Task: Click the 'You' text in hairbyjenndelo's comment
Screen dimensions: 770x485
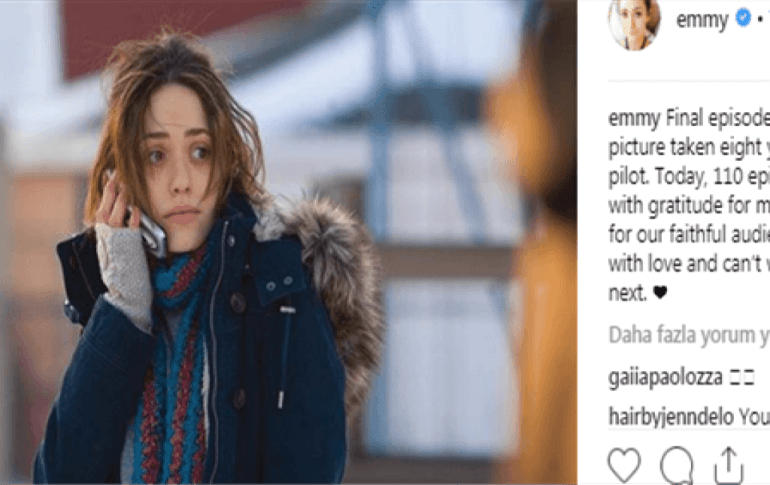Action: click(x=754, y=417)
